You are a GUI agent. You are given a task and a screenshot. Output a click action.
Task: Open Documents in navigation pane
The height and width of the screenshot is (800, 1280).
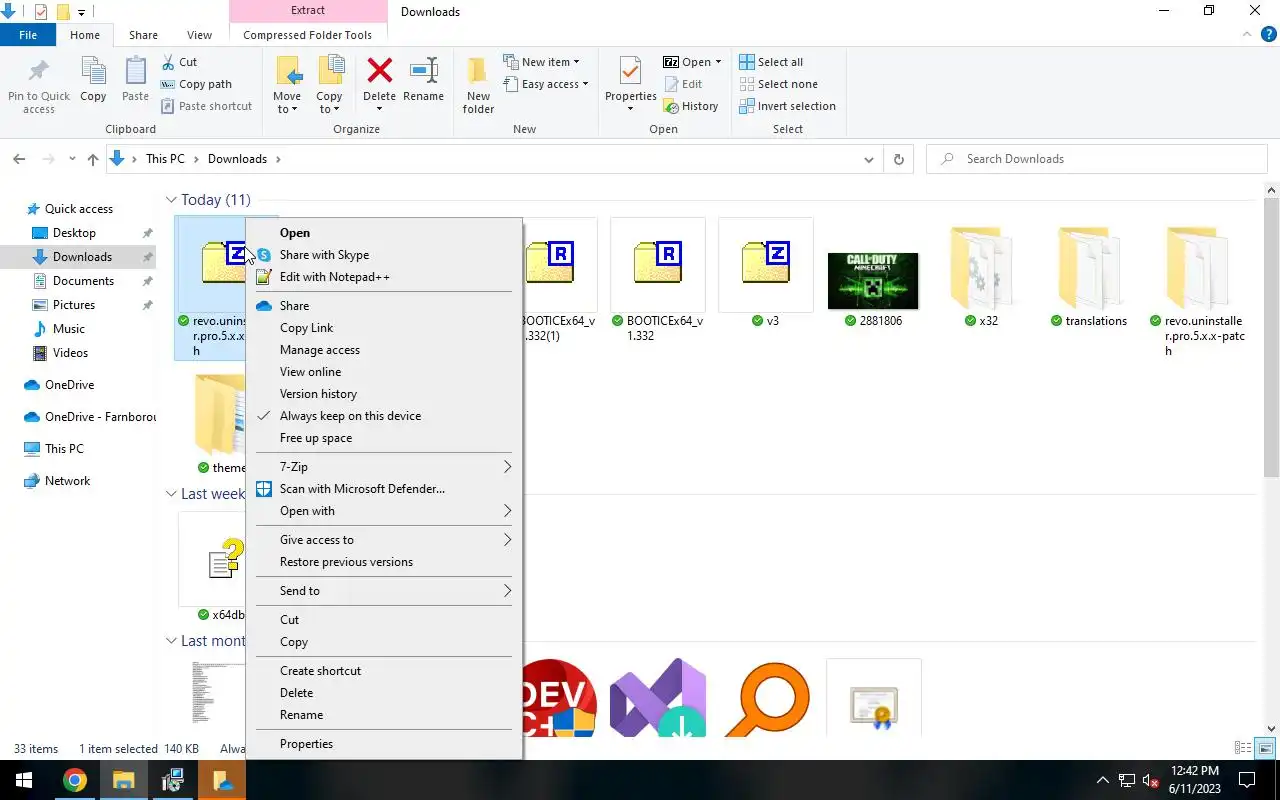(x=83, y=281)
